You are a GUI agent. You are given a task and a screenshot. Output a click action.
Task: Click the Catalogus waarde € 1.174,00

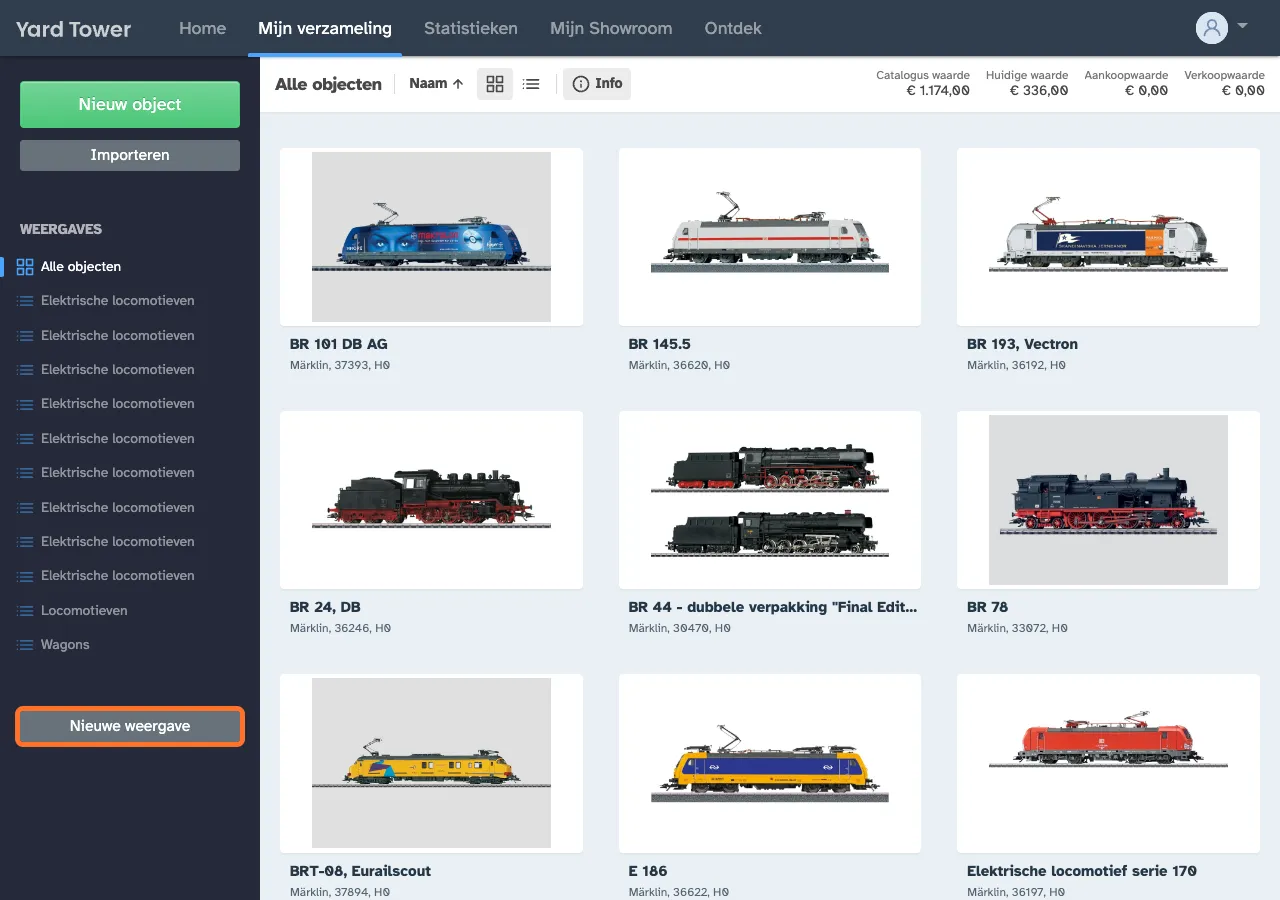pos(922,83)
